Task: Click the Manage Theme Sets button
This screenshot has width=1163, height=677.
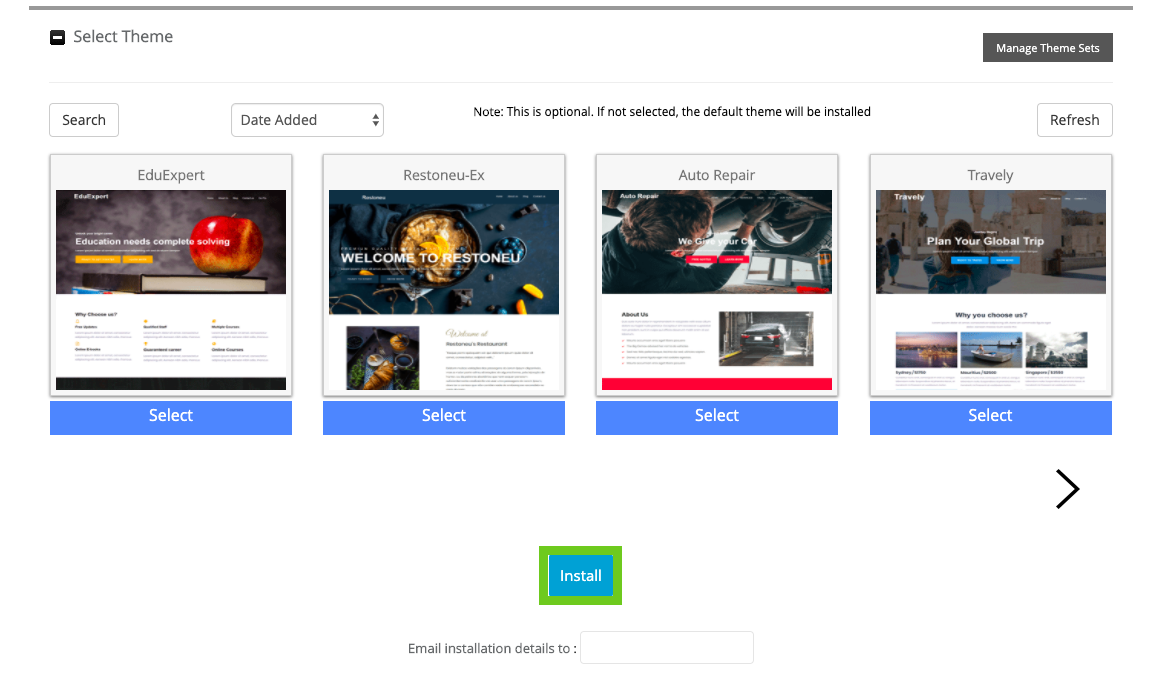Action: click(1047, 48)
